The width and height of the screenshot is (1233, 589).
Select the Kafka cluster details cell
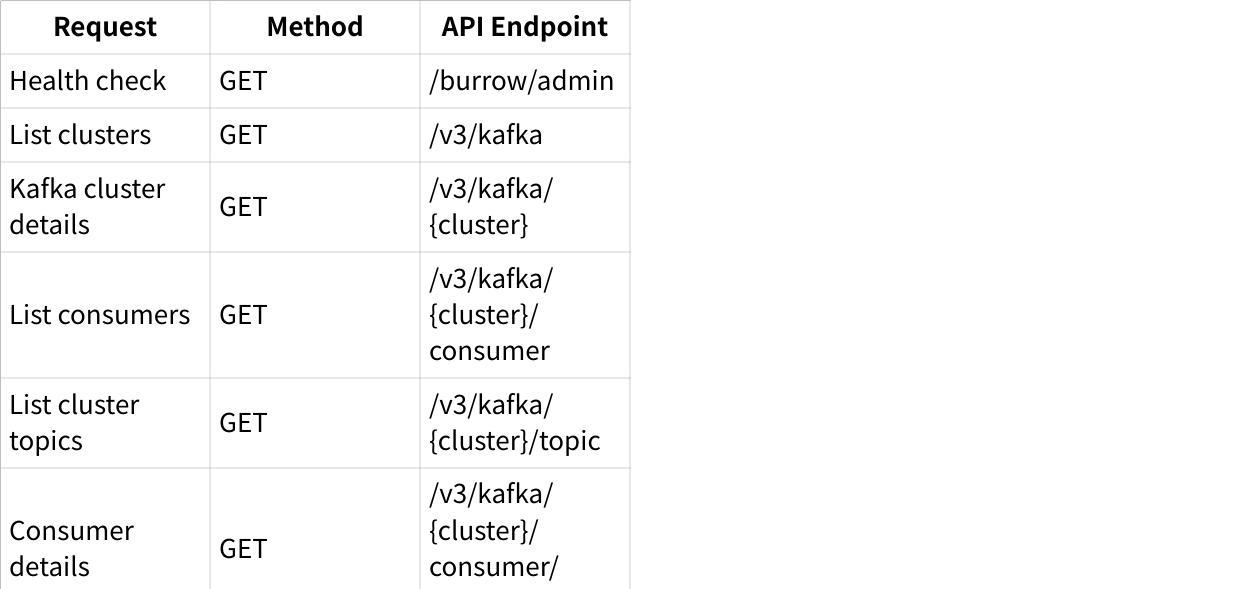click(x=87, y=207)
